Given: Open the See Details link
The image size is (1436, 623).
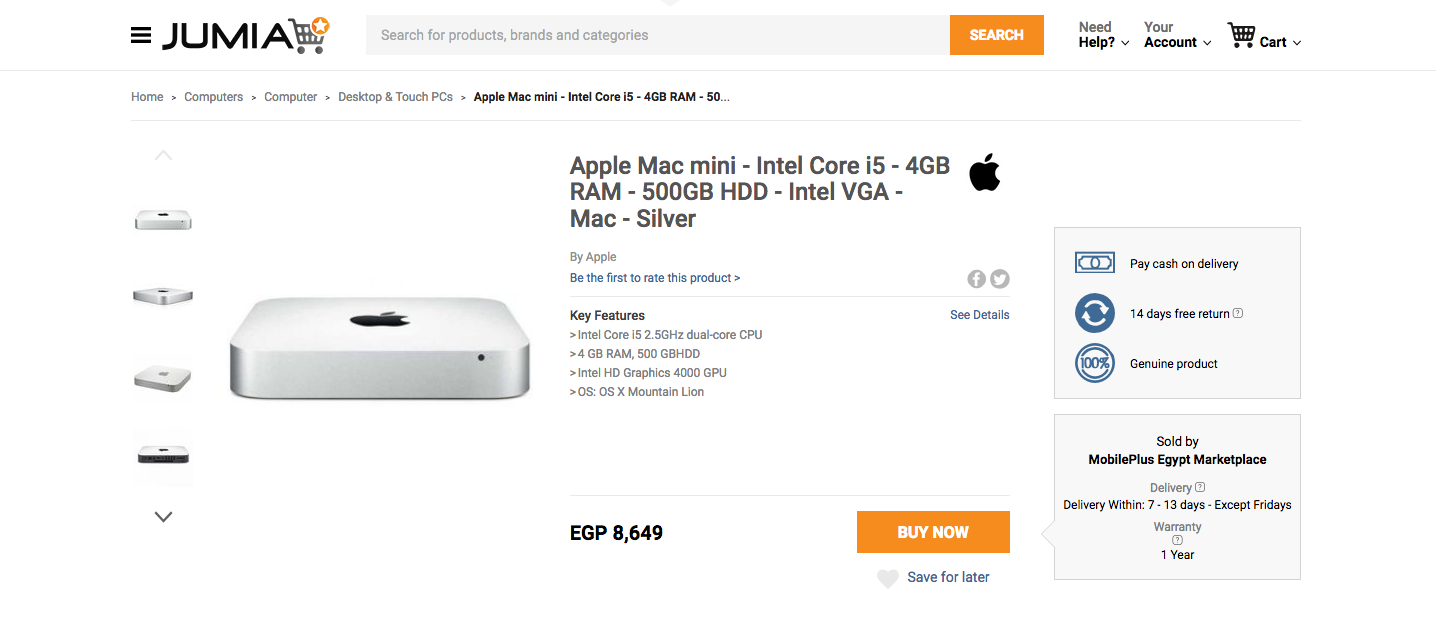Looking at the screenshot, I should [x=979, y=314].
